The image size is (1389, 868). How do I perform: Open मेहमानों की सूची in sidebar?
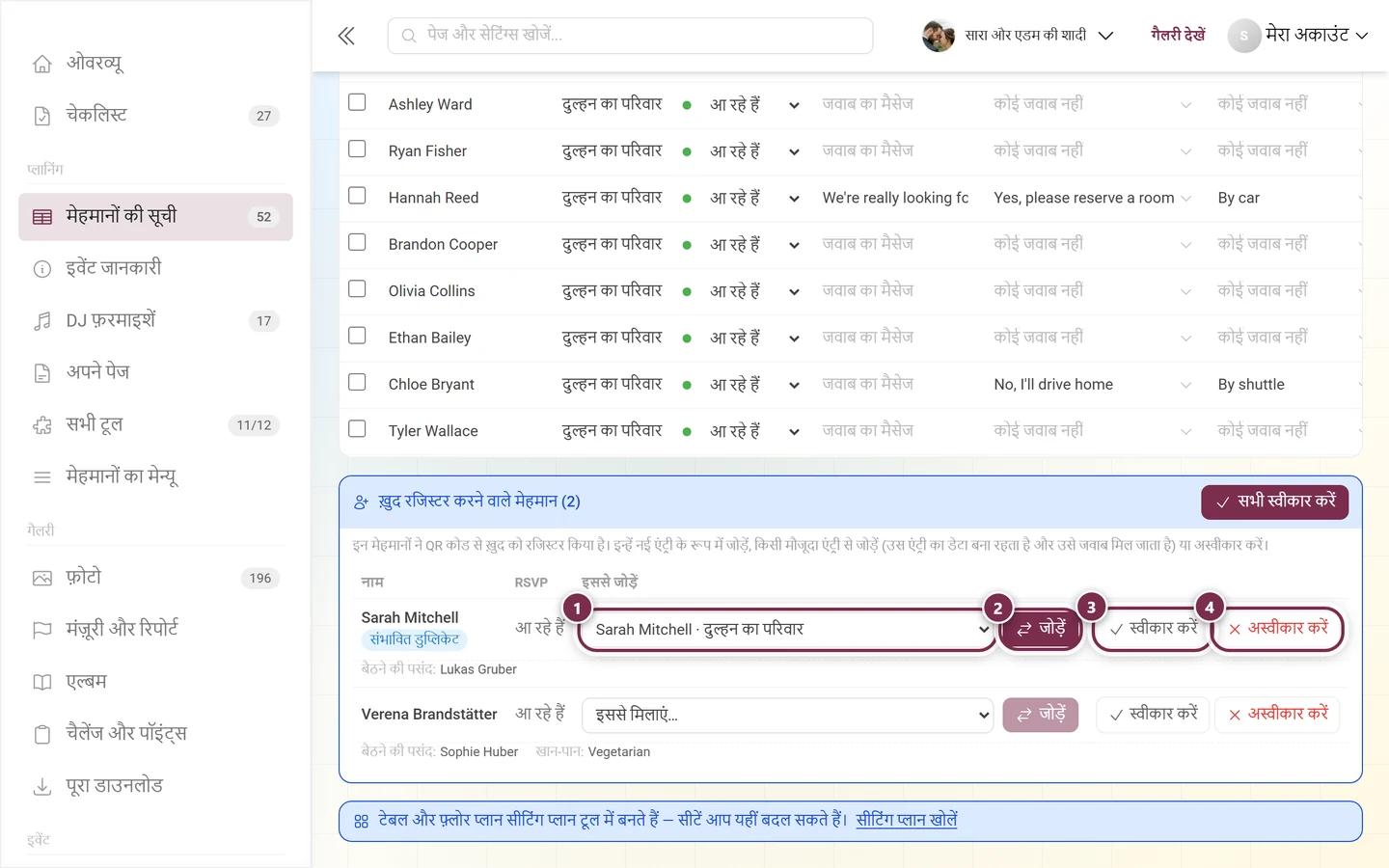(155, 217)
